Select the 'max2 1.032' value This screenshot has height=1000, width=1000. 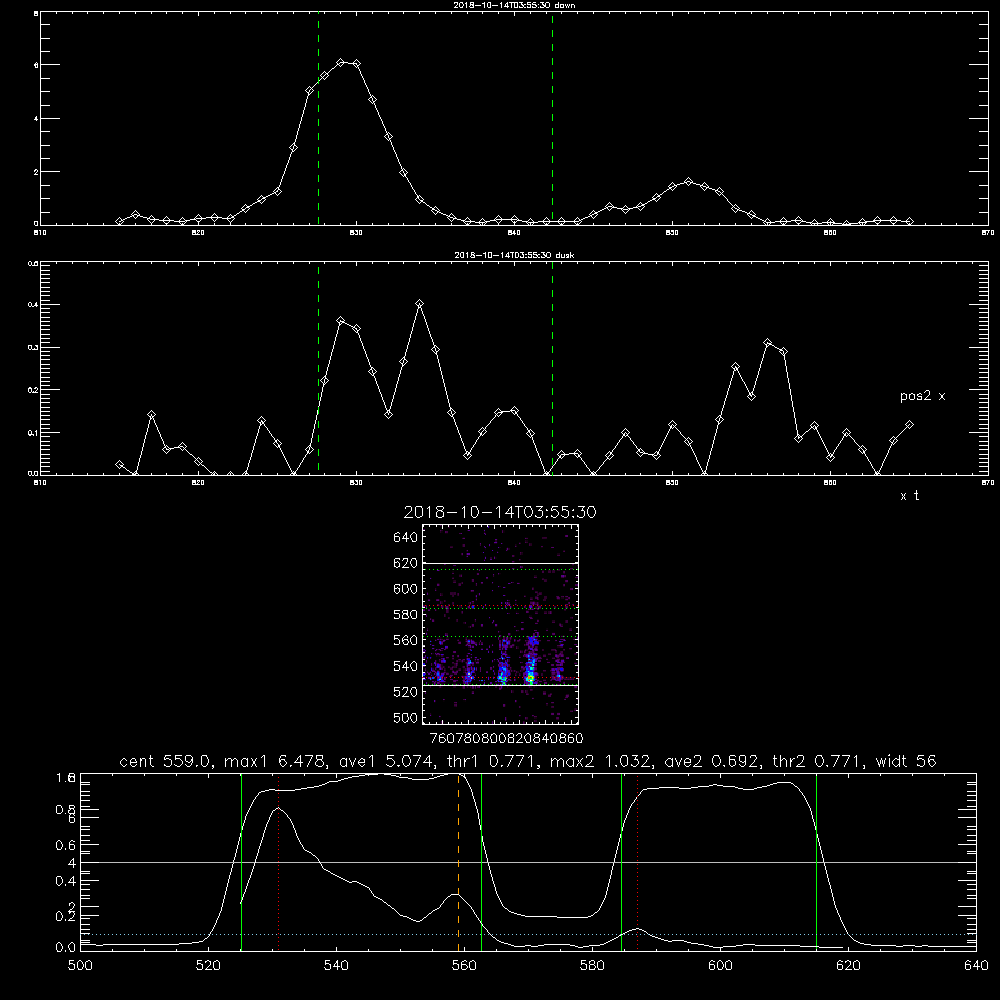(599, 761)
